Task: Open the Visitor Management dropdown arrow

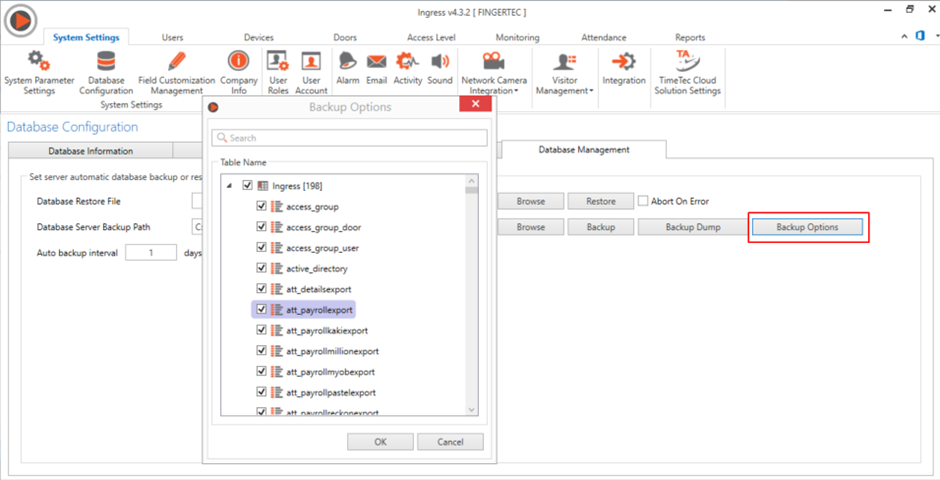Action: click(x=591, y=91)
